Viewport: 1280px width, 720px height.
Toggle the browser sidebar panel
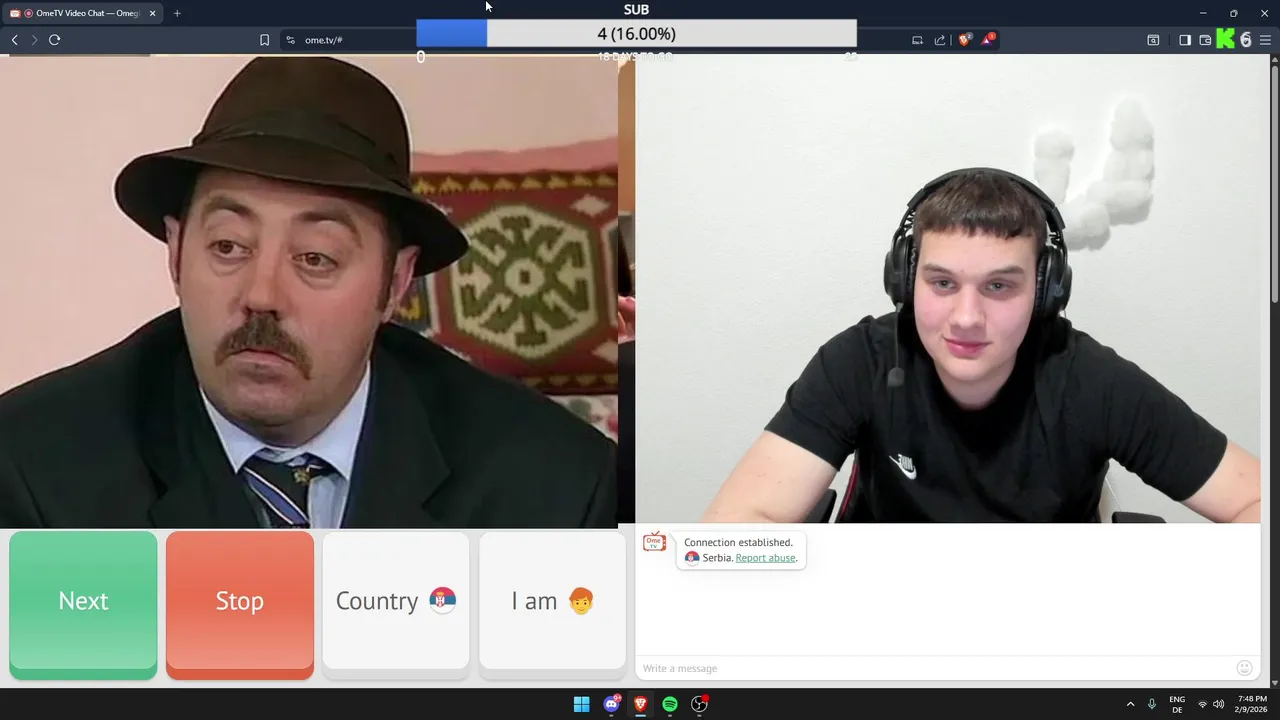1184,40
